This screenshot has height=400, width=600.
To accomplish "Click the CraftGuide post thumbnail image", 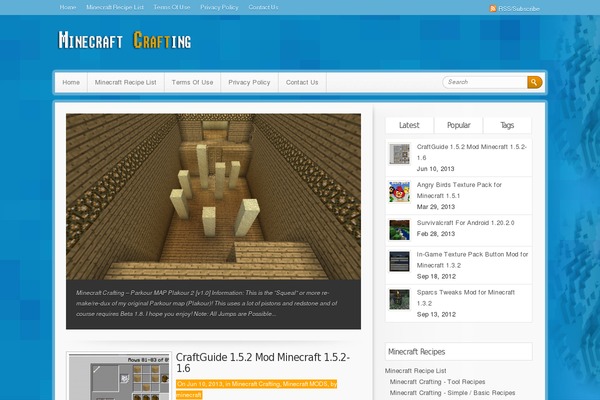I will click(119, 377).
